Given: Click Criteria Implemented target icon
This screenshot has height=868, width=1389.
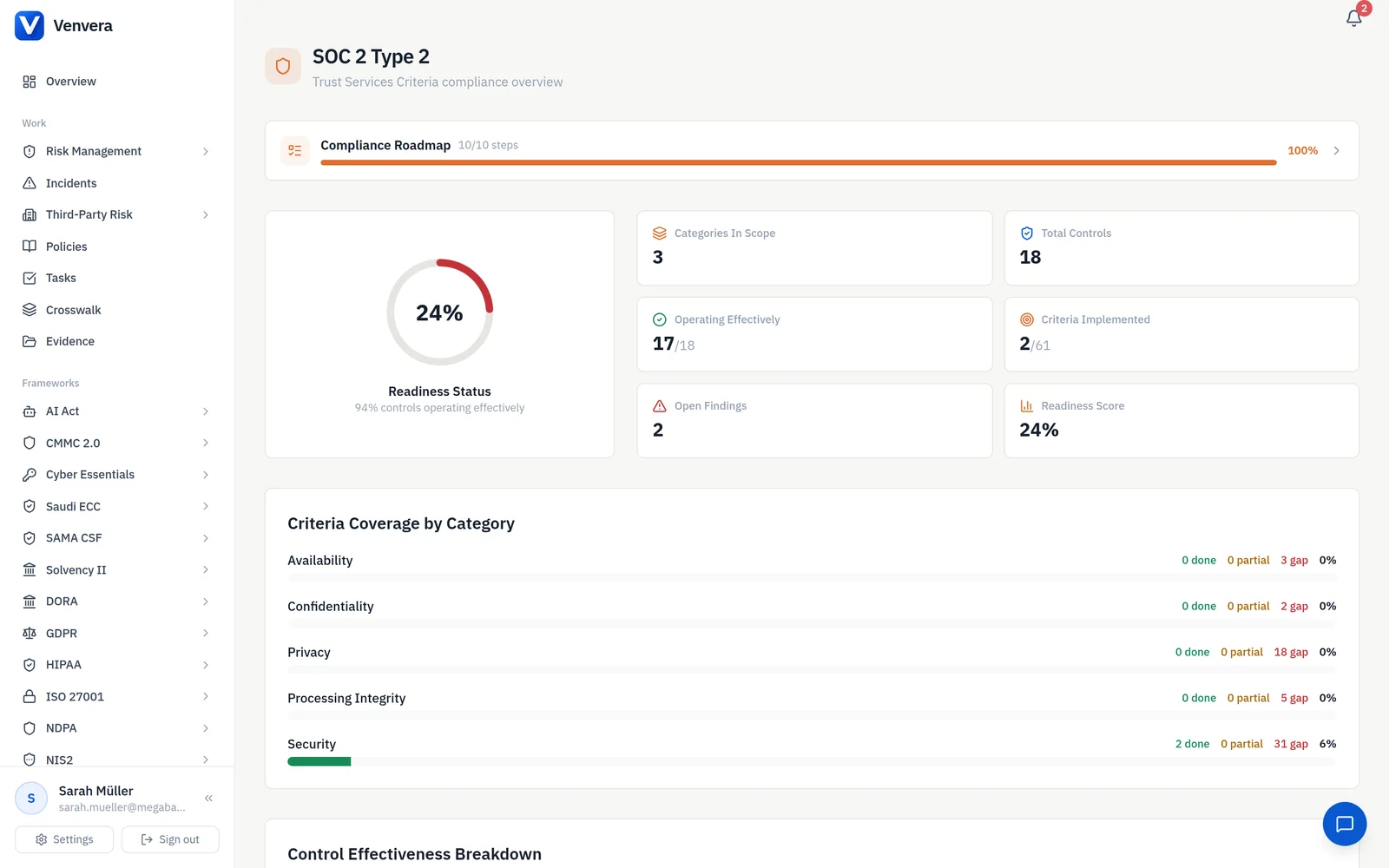Looking at the screenshot, I should click(1027, 319).
